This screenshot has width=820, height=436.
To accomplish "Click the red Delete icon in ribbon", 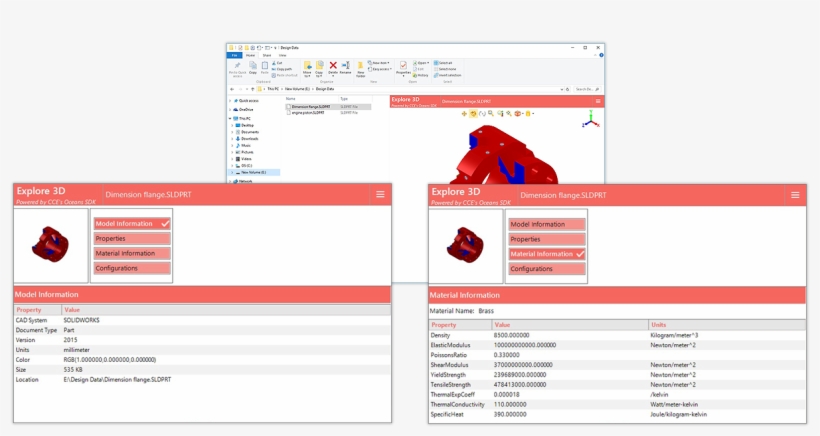I will click(333, 65).
